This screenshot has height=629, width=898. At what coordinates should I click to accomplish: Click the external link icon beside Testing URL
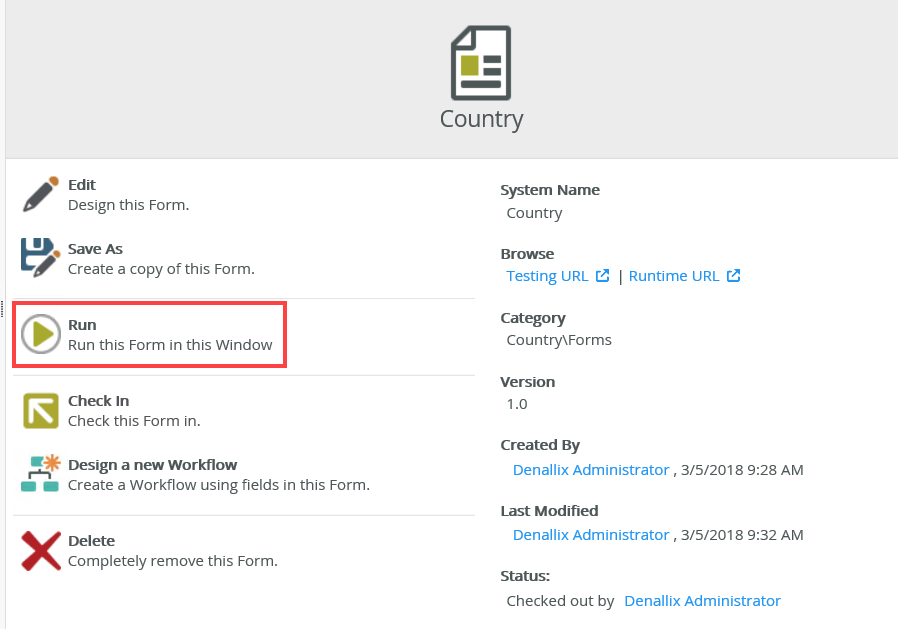point(603,276)
